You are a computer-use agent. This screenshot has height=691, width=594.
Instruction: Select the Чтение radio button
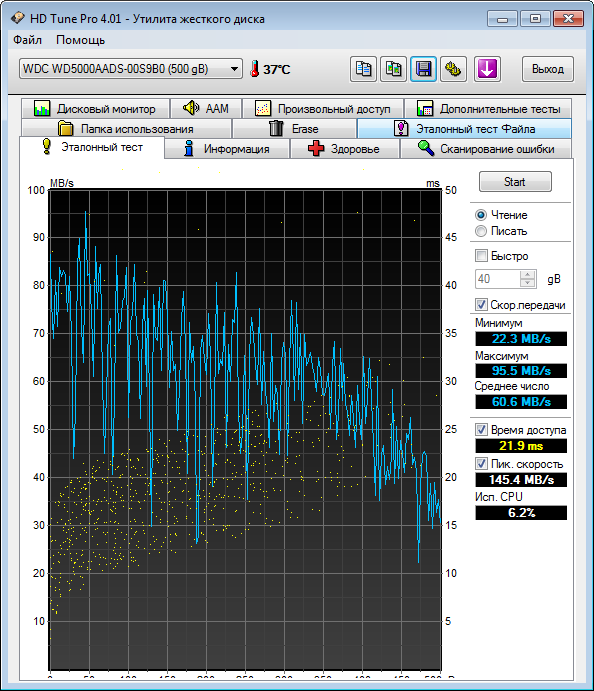481,215
